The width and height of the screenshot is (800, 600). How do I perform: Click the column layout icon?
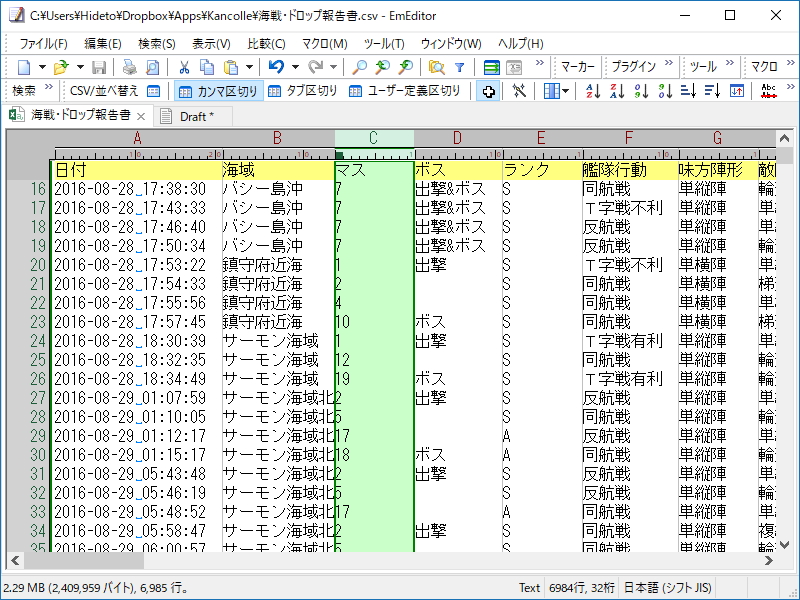click(551, 91)
